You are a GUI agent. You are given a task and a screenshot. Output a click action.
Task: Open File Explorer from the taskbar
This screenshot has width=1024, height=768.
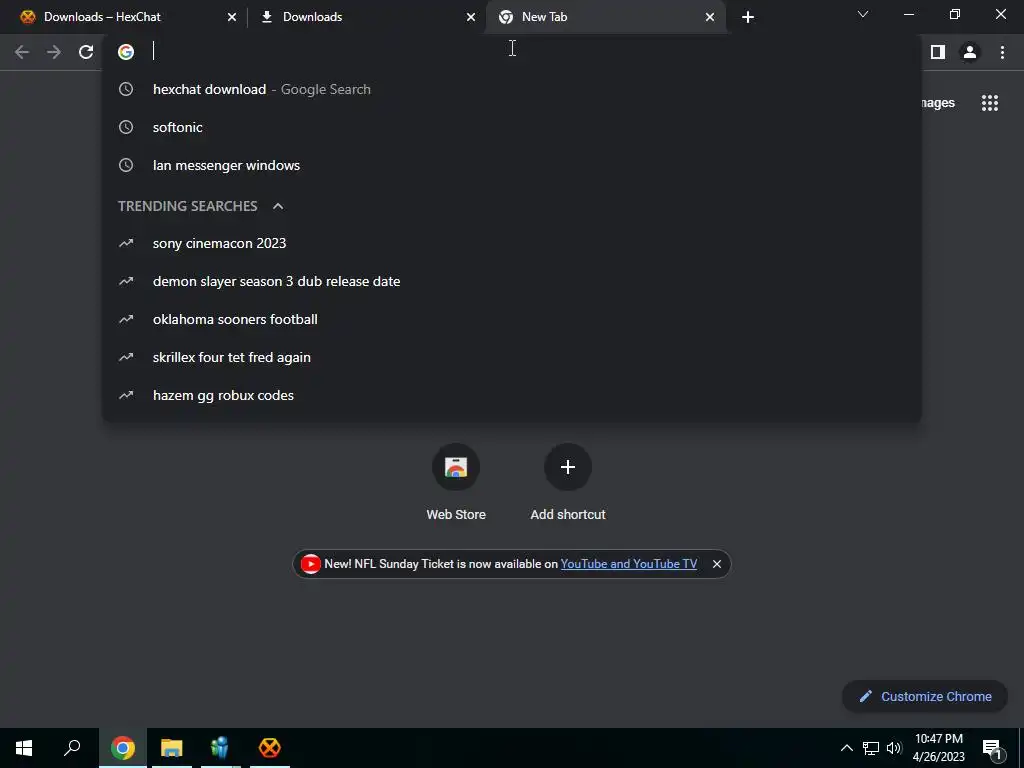click(172, 748)
